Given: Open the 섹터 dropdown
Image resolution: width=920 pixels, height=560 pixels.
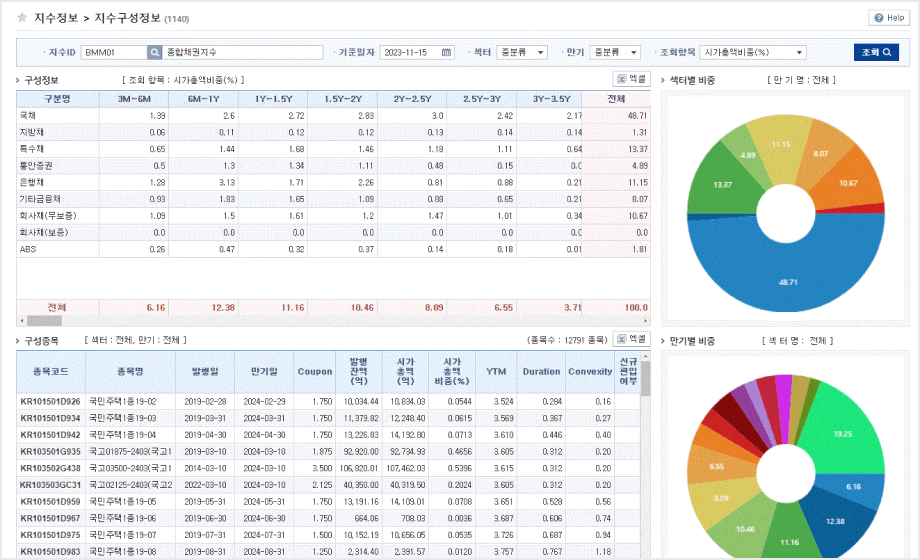Looking at the screenshot, I should (x=522, y=52).
